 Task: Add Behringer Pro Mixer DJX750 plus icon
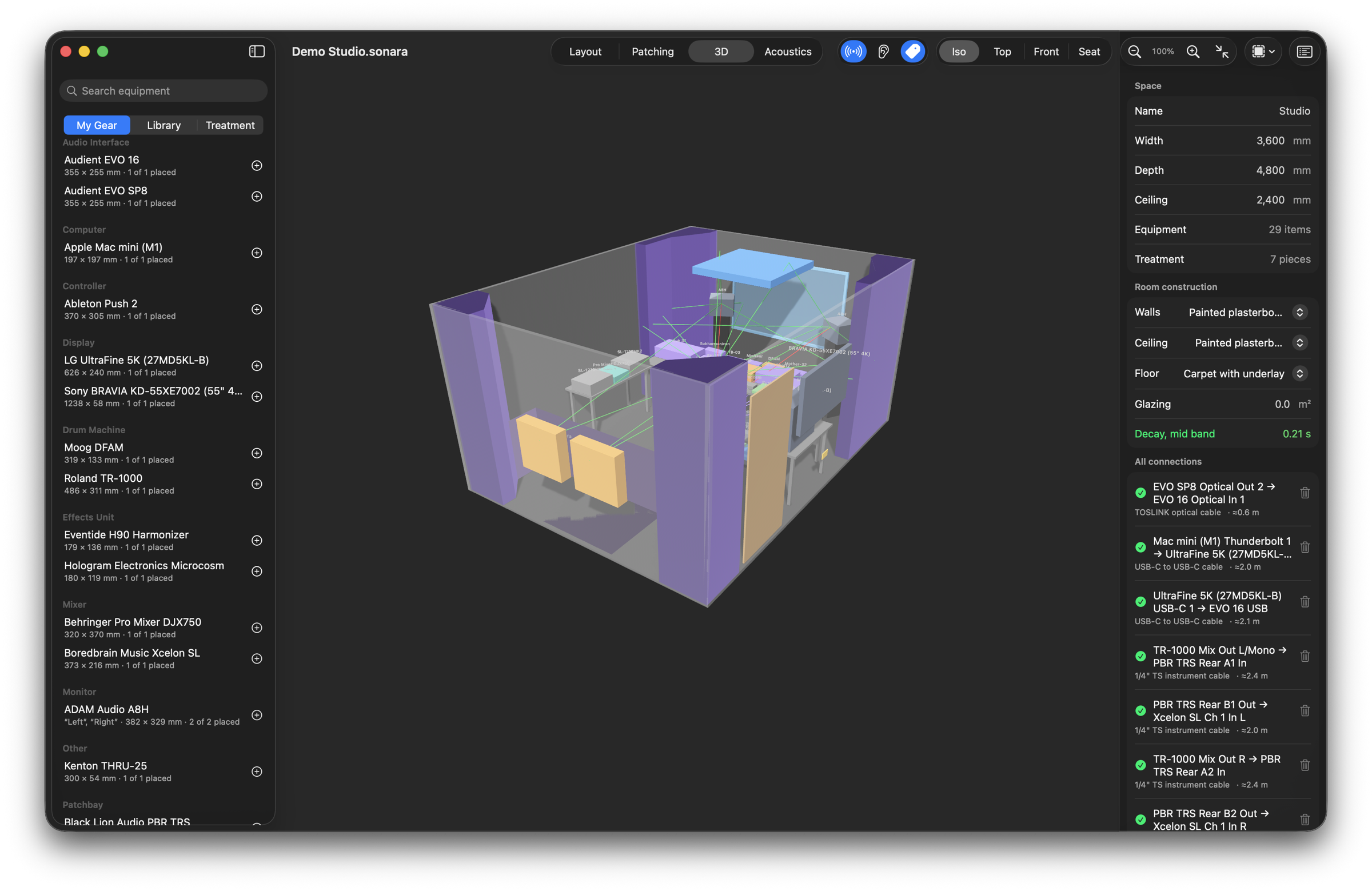click(x=257, y=628)
